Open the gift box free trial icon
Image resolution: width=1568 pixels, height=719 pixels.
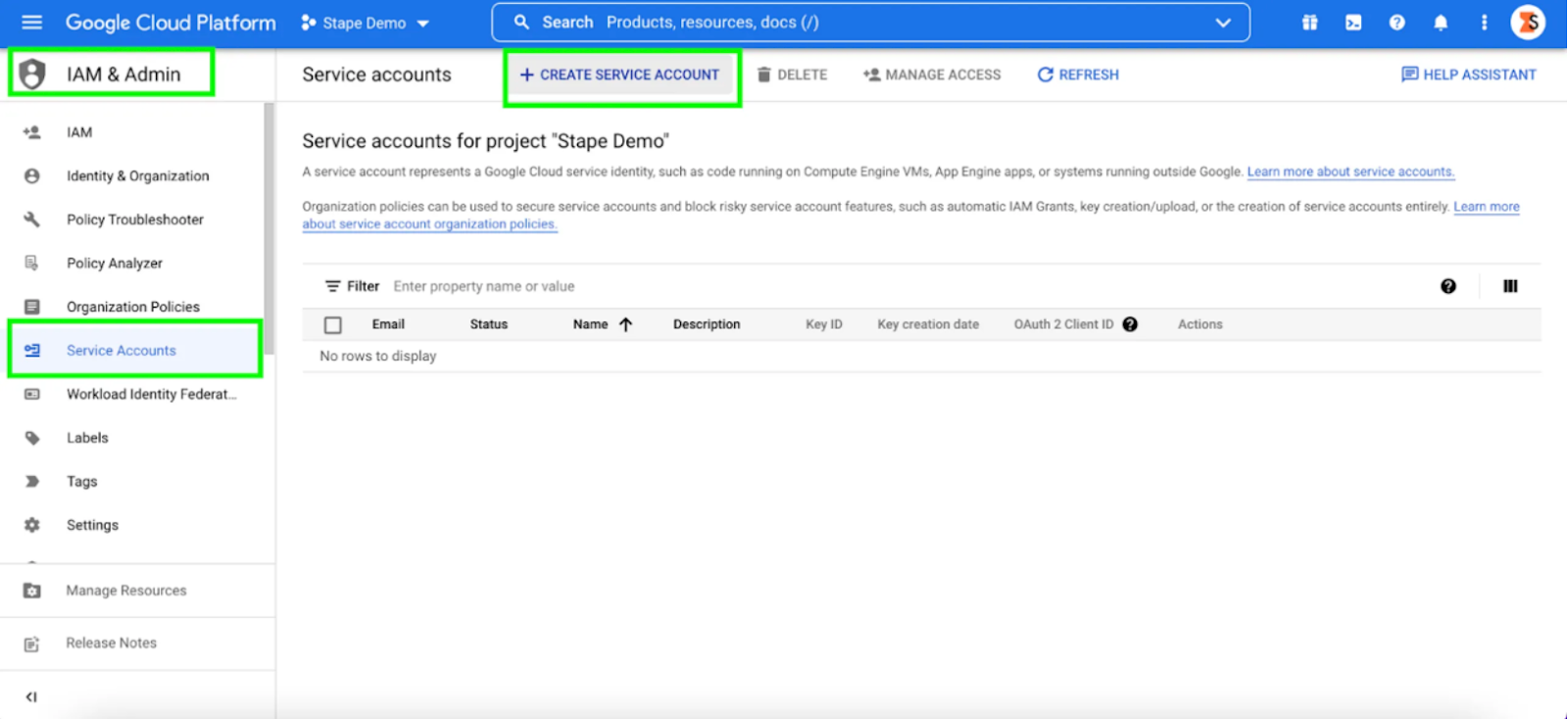1309,23
